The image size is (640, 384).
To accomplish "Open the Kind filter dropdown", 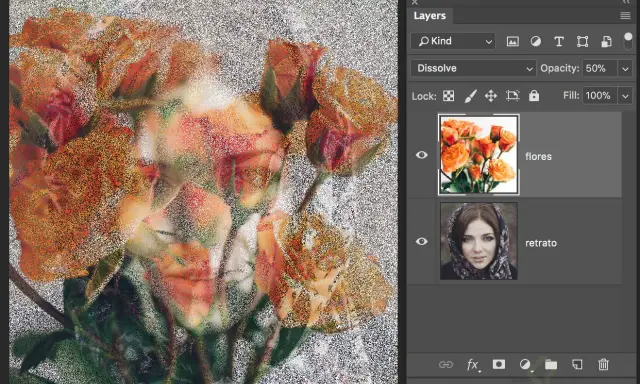I will [x=453, y=41].
